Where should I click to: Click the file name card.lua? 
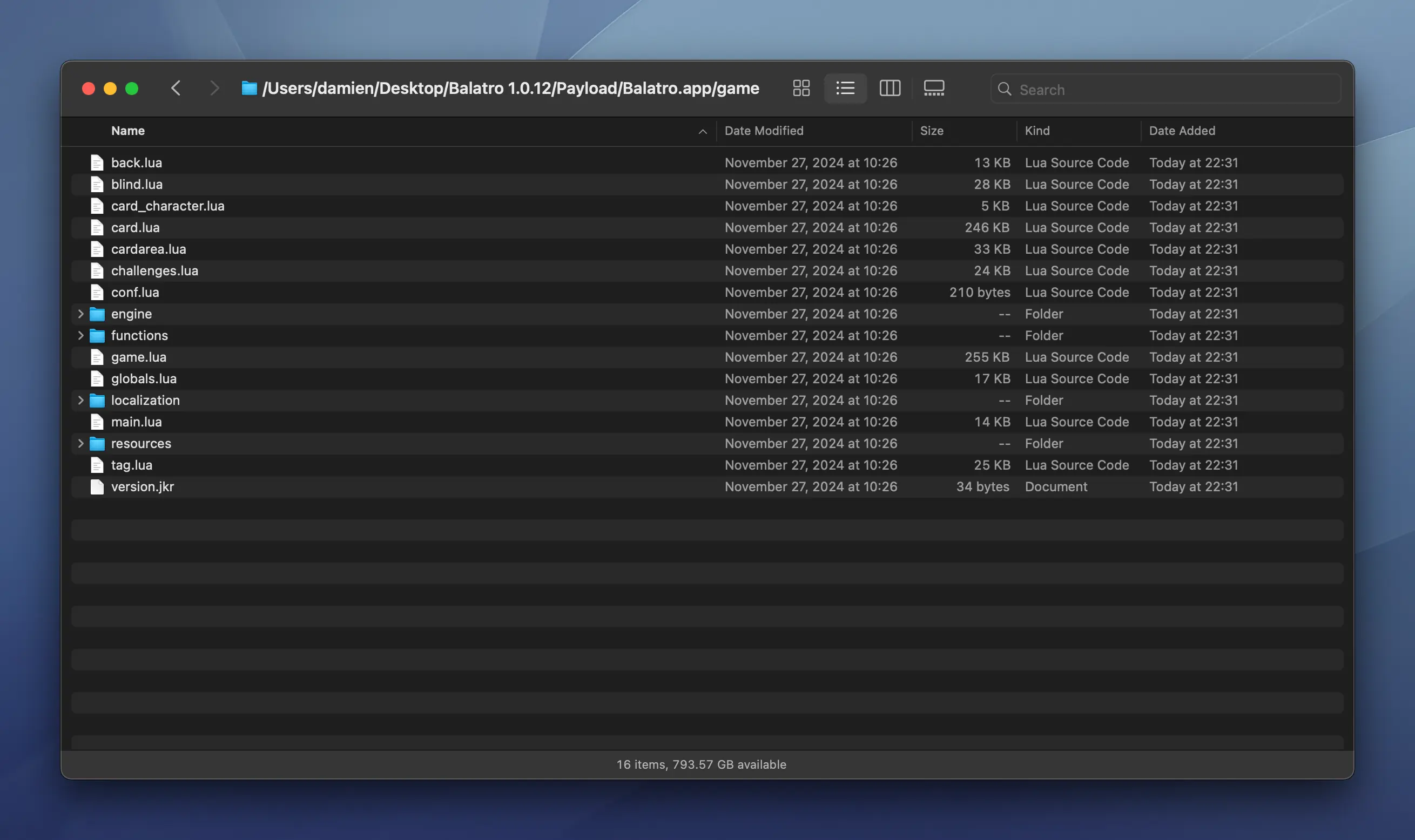click(x=136, y=228)
